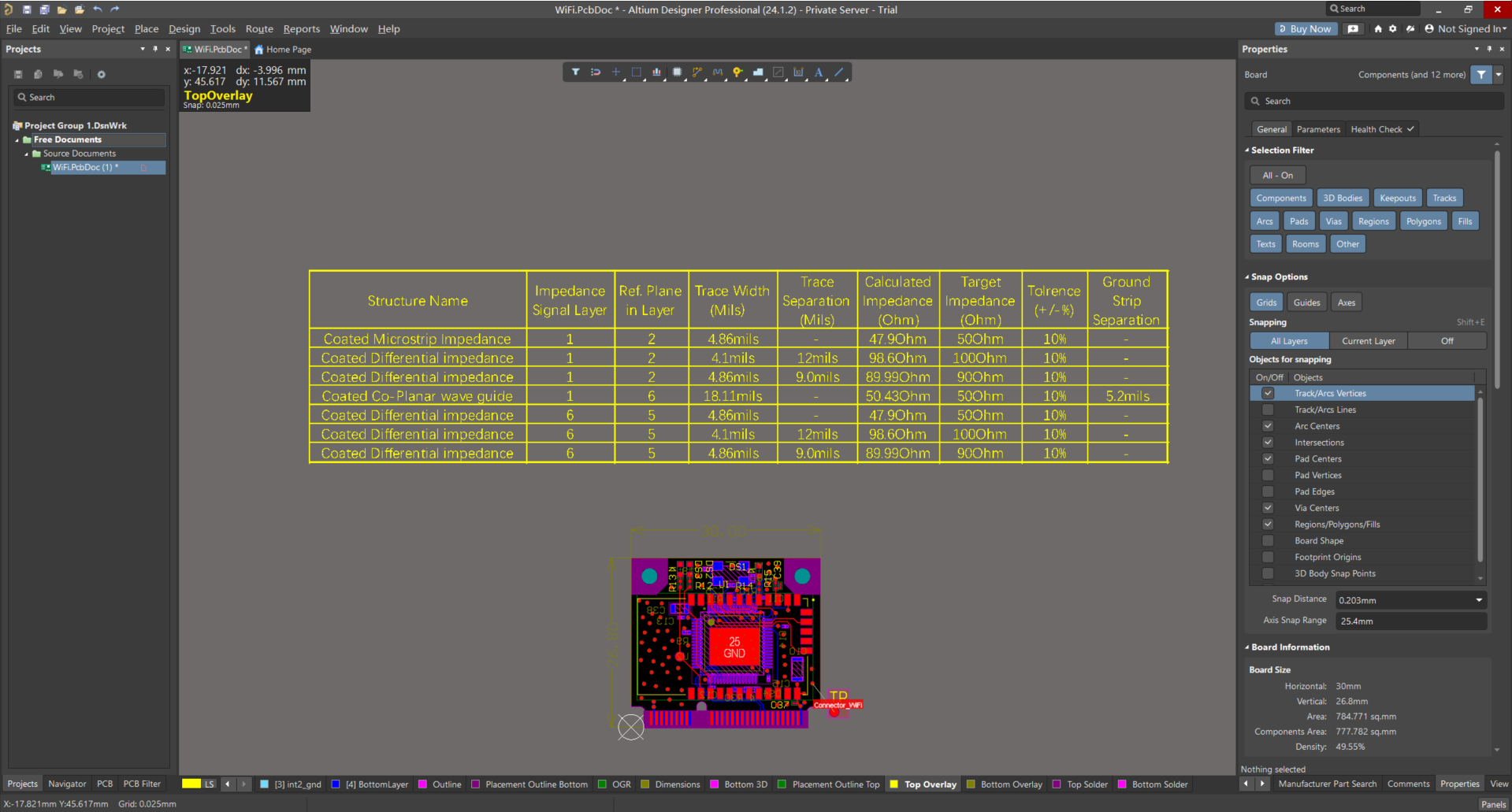Click the selection filter funnel in Active Bar
The width and height of the screenshot is (1512, 812).
click(575, 72)
